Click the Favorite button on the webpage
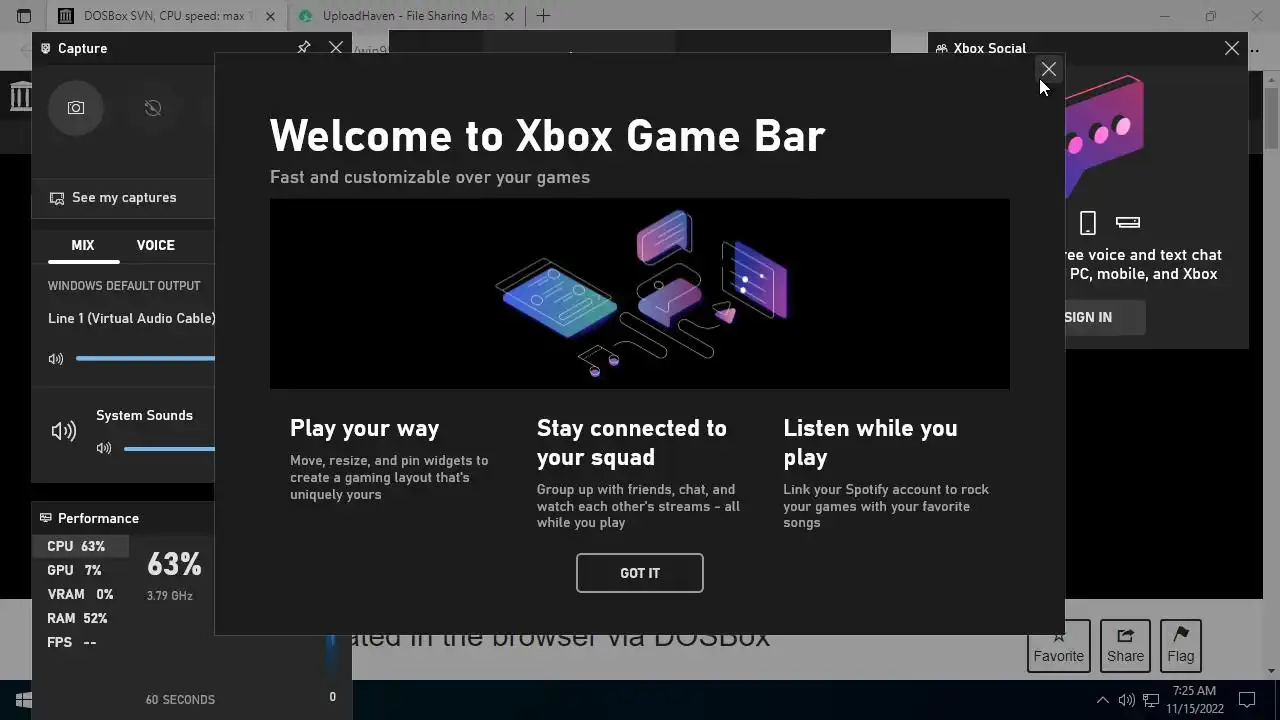The height and width of the screenshot is (720, 1280). click(1059, 646)
